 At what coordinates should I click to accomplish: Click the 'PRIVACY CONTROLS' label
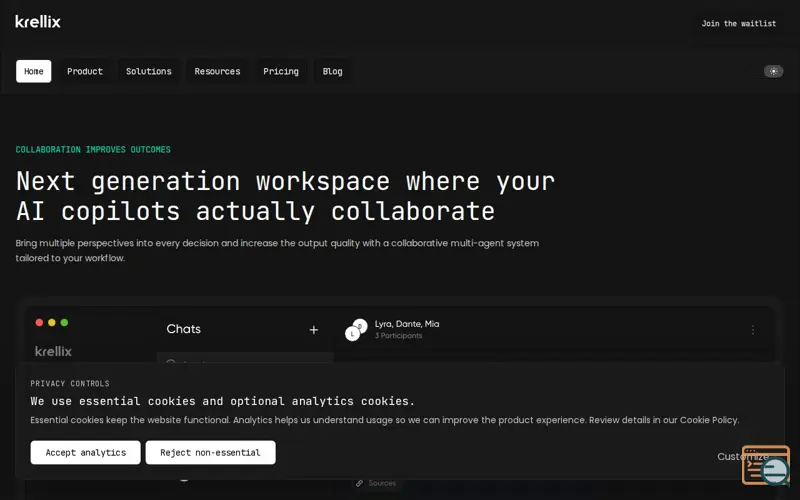coord(69,384)
